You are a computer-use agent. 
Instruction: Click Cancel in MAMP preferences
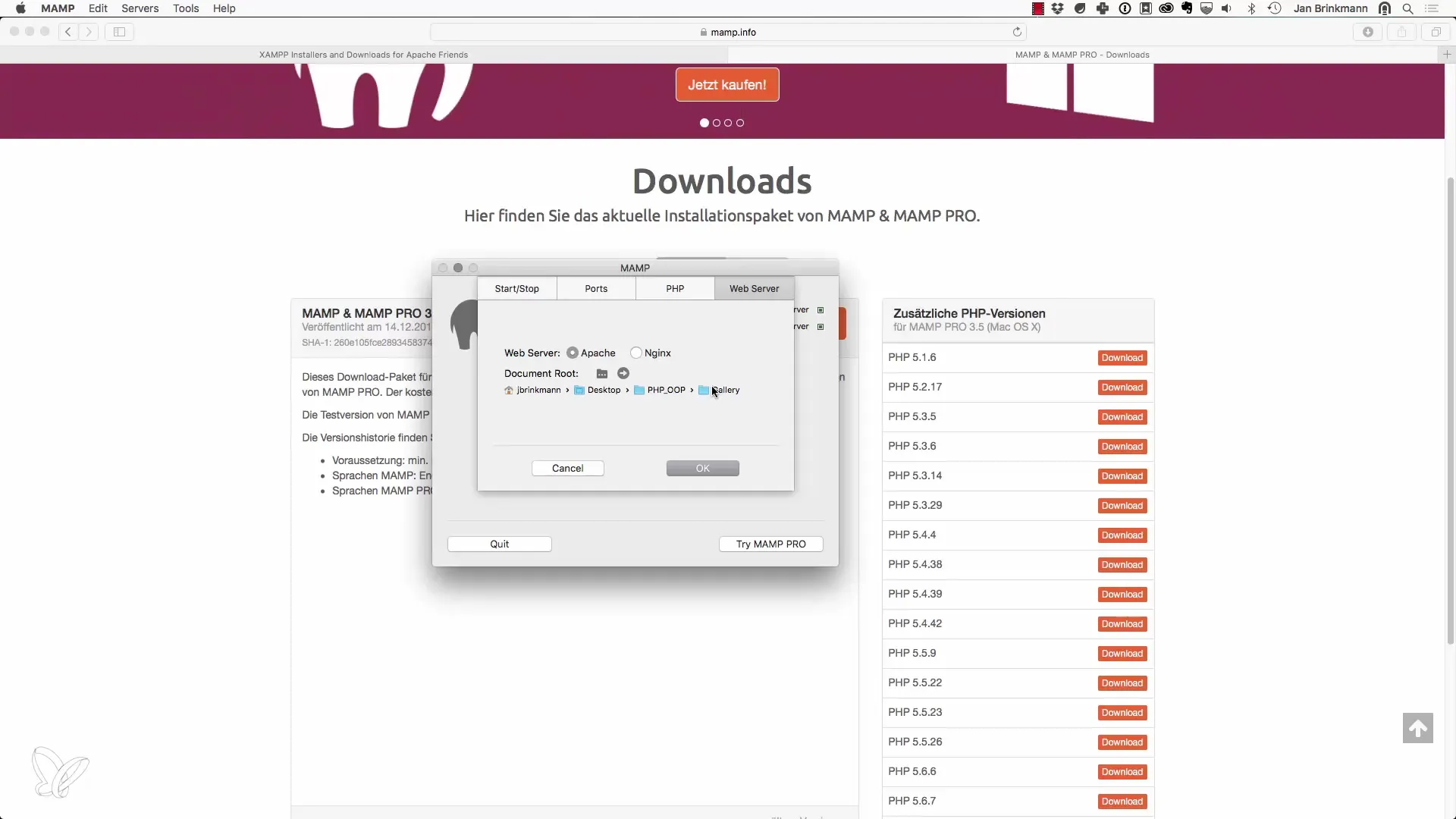coord(568,469)
